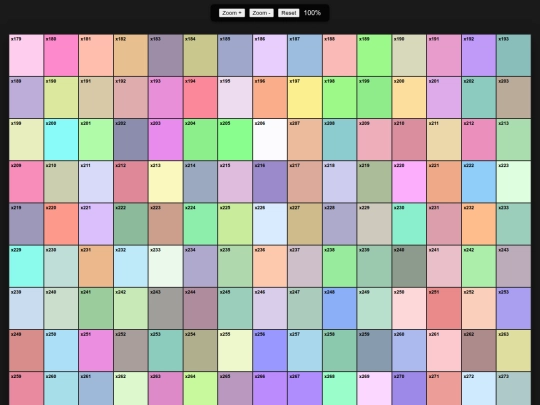Pick the light blue x257 swatch
540x405 pixels.
click(305, 351)
